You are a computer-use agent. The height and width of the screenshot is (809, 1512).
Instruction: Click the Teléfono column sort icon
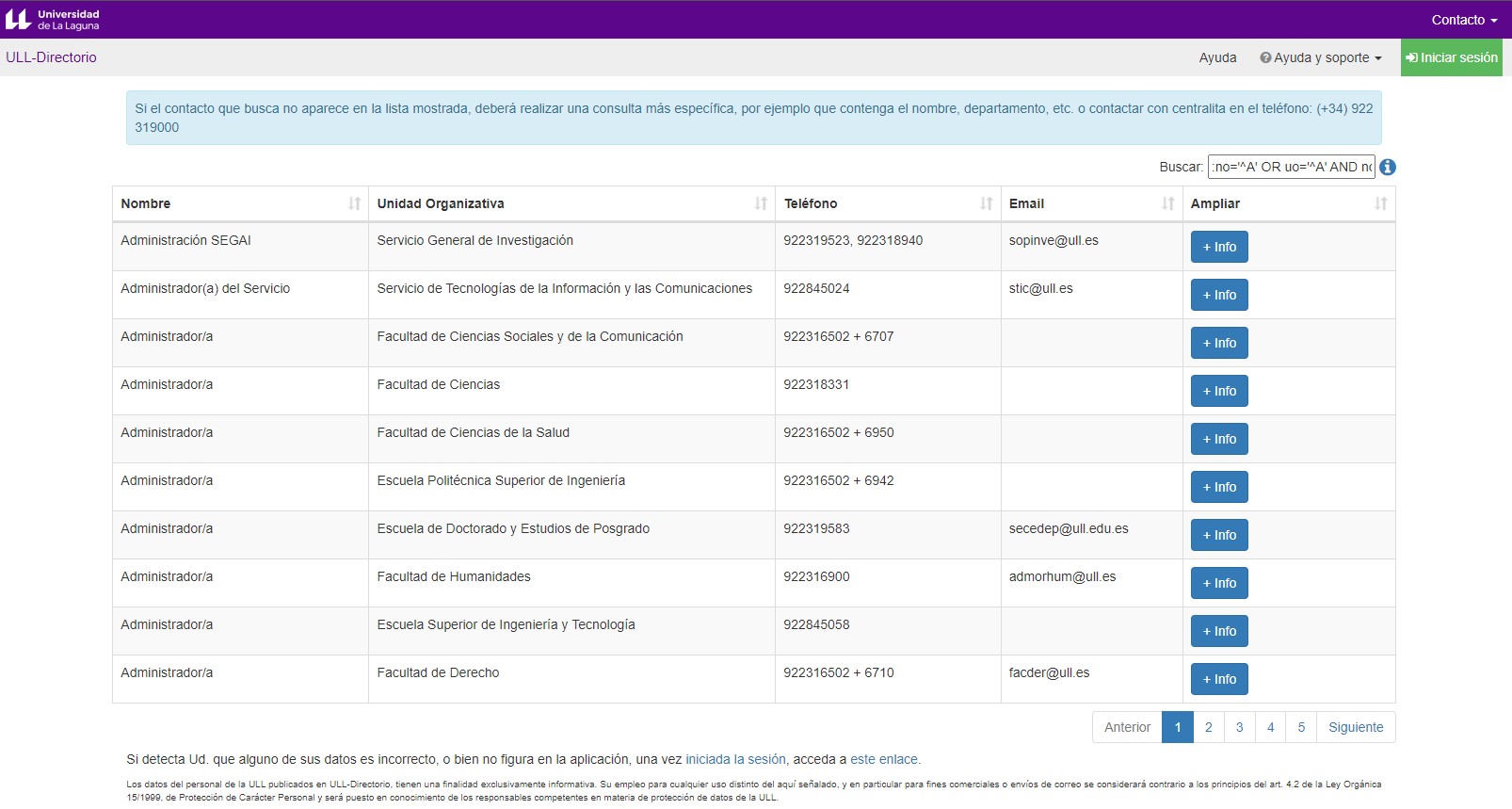(x=986, y=203)
